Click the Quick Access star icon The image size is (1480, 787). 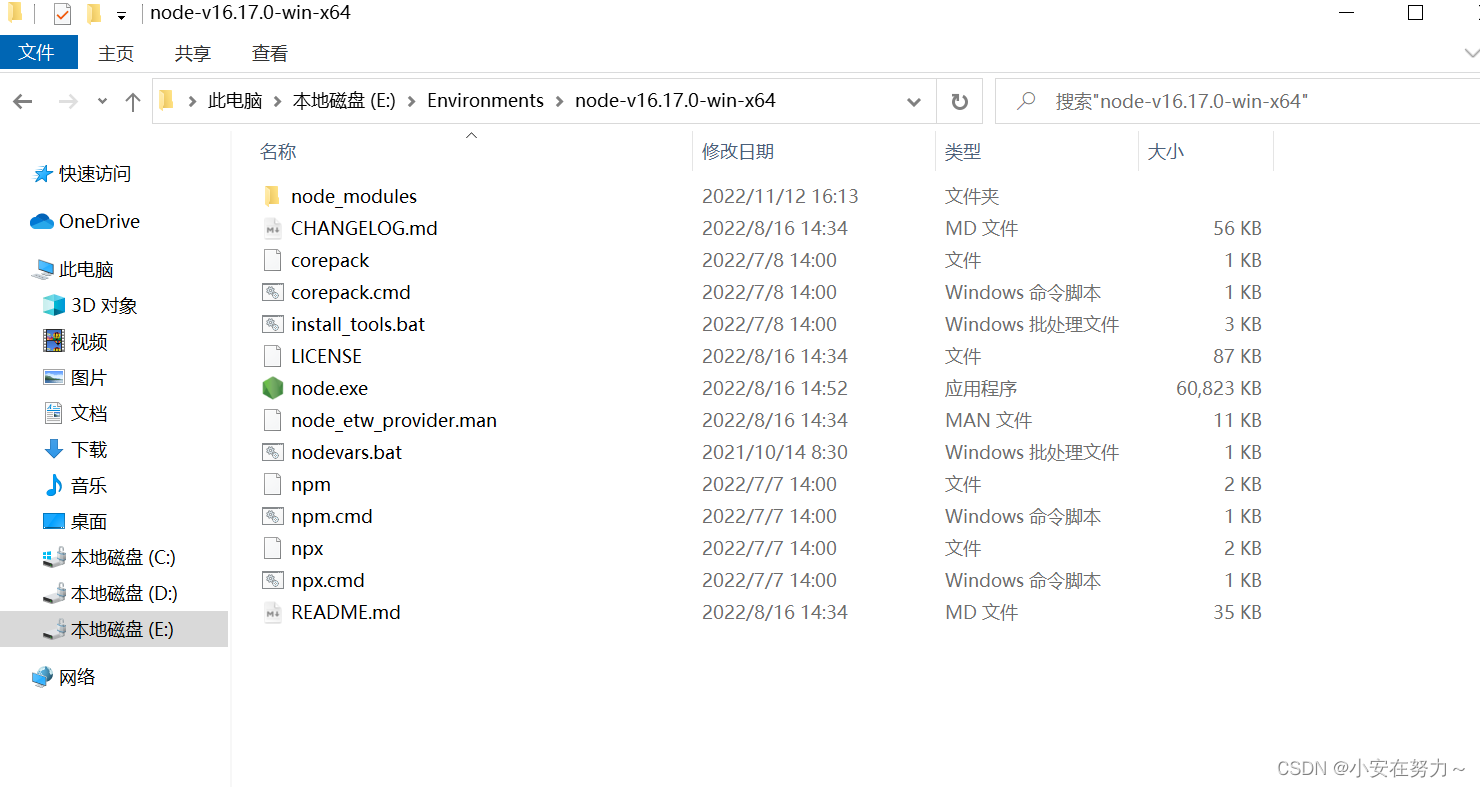42,174
